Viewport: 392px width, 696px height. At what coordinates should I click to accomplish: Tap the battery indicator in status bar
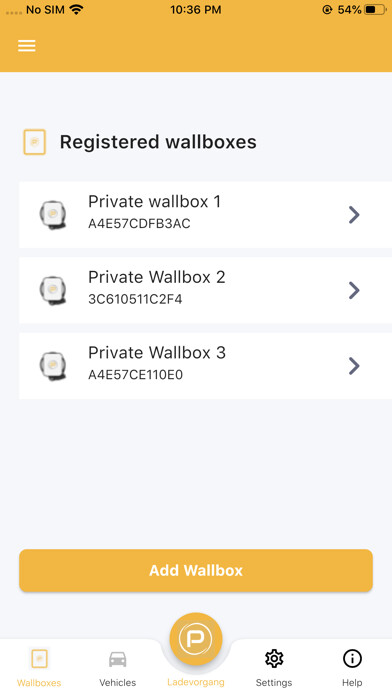tap(375, 10)
